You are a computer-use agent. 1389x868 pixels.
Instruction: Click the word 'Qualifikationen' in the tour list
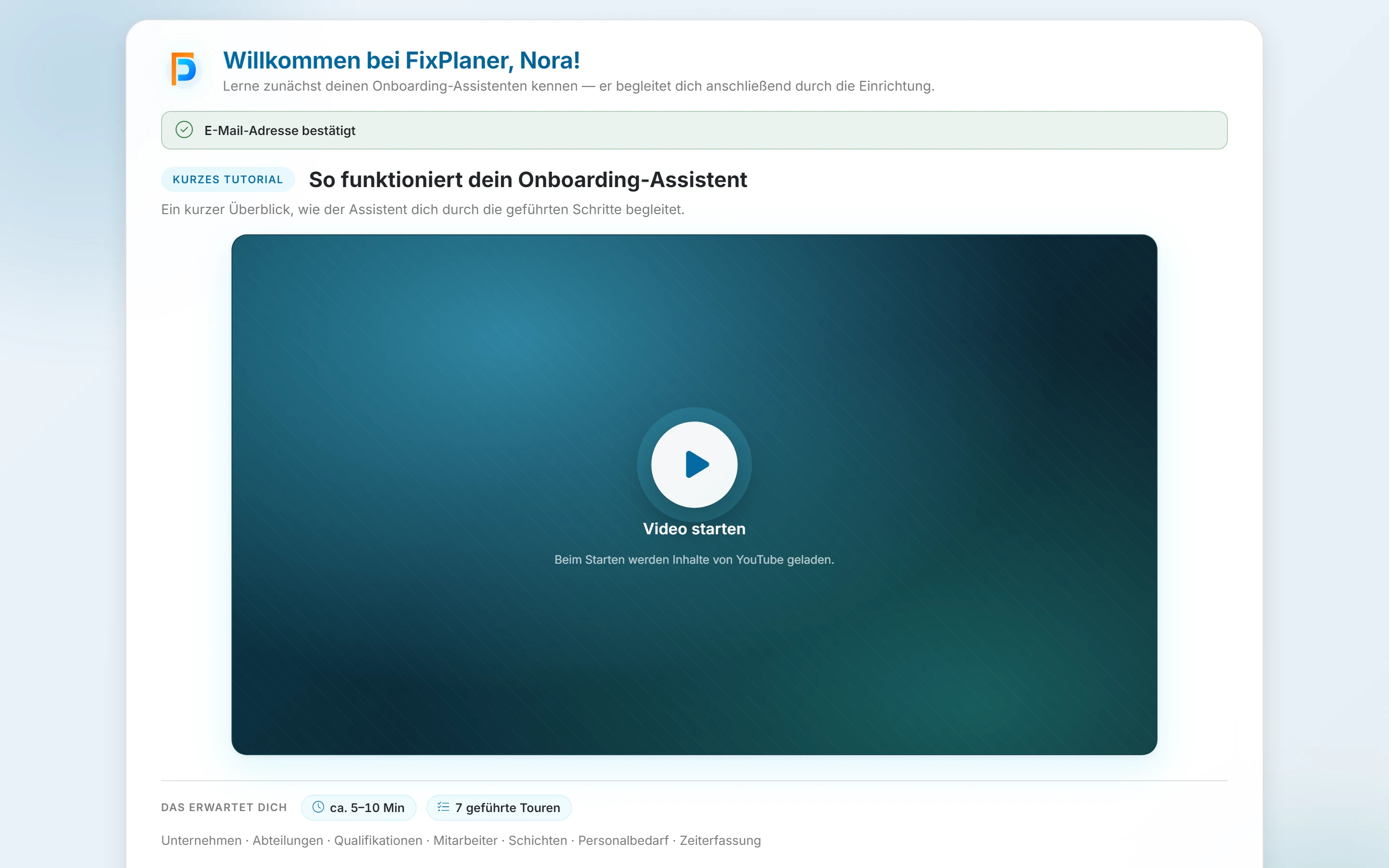coord(378,841)
